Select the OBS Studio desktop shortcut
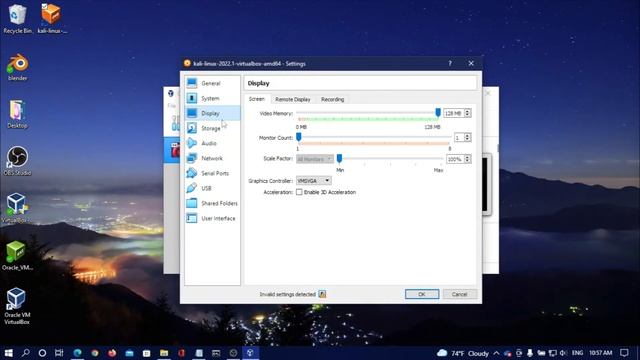640x360 pixels. [17, 161]
